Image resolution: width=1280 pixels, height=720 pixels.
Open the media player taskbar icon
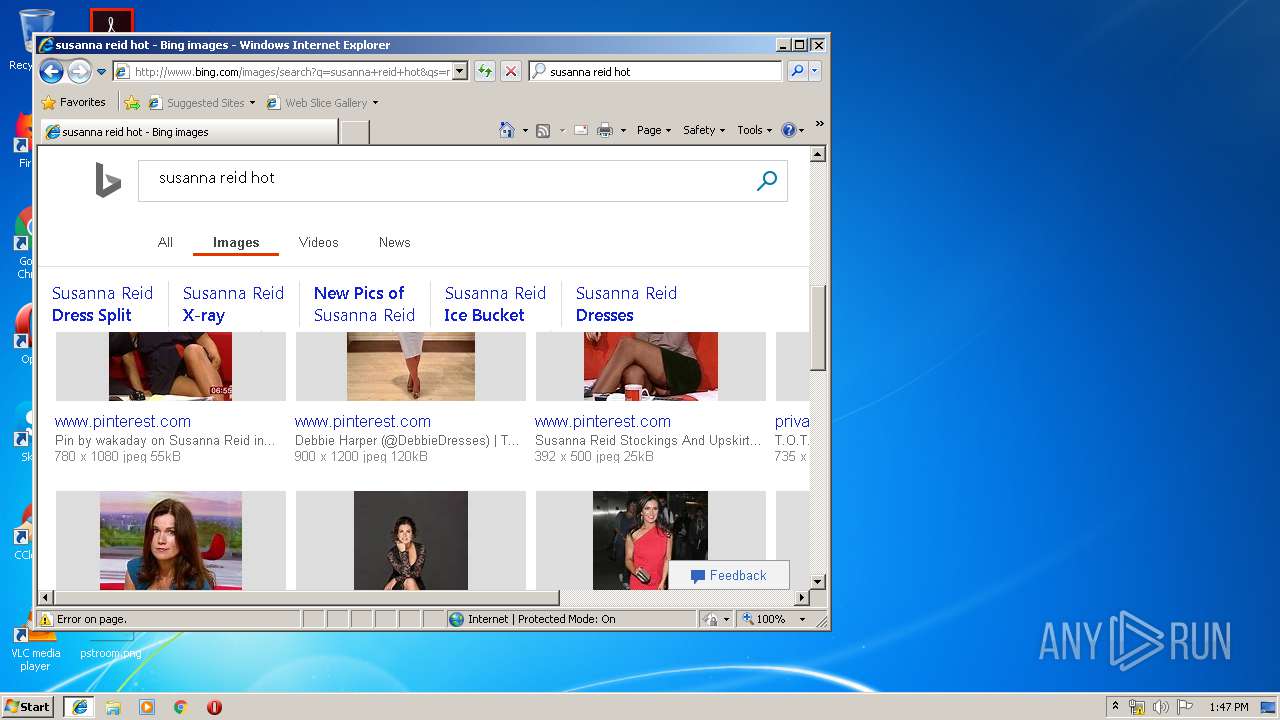click(x=147, y=707)
